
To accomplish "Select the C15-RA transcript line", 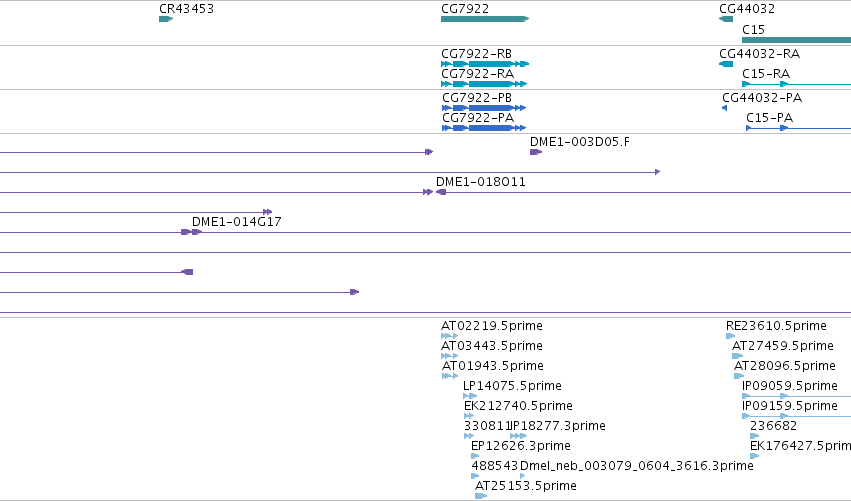I will pos(796,84).
